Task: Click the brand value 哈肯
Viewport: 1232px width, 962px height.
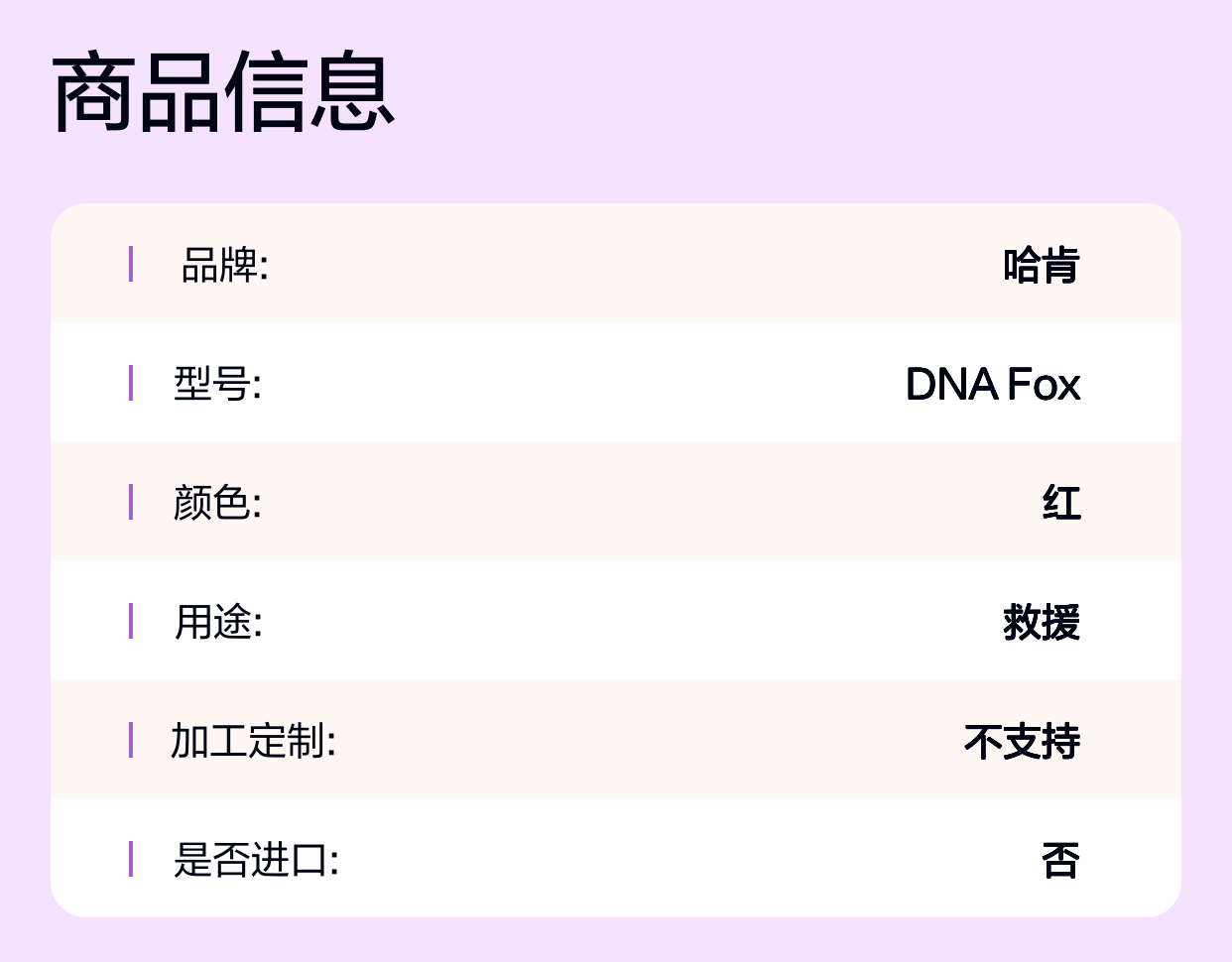Action: click(1041, 265)
